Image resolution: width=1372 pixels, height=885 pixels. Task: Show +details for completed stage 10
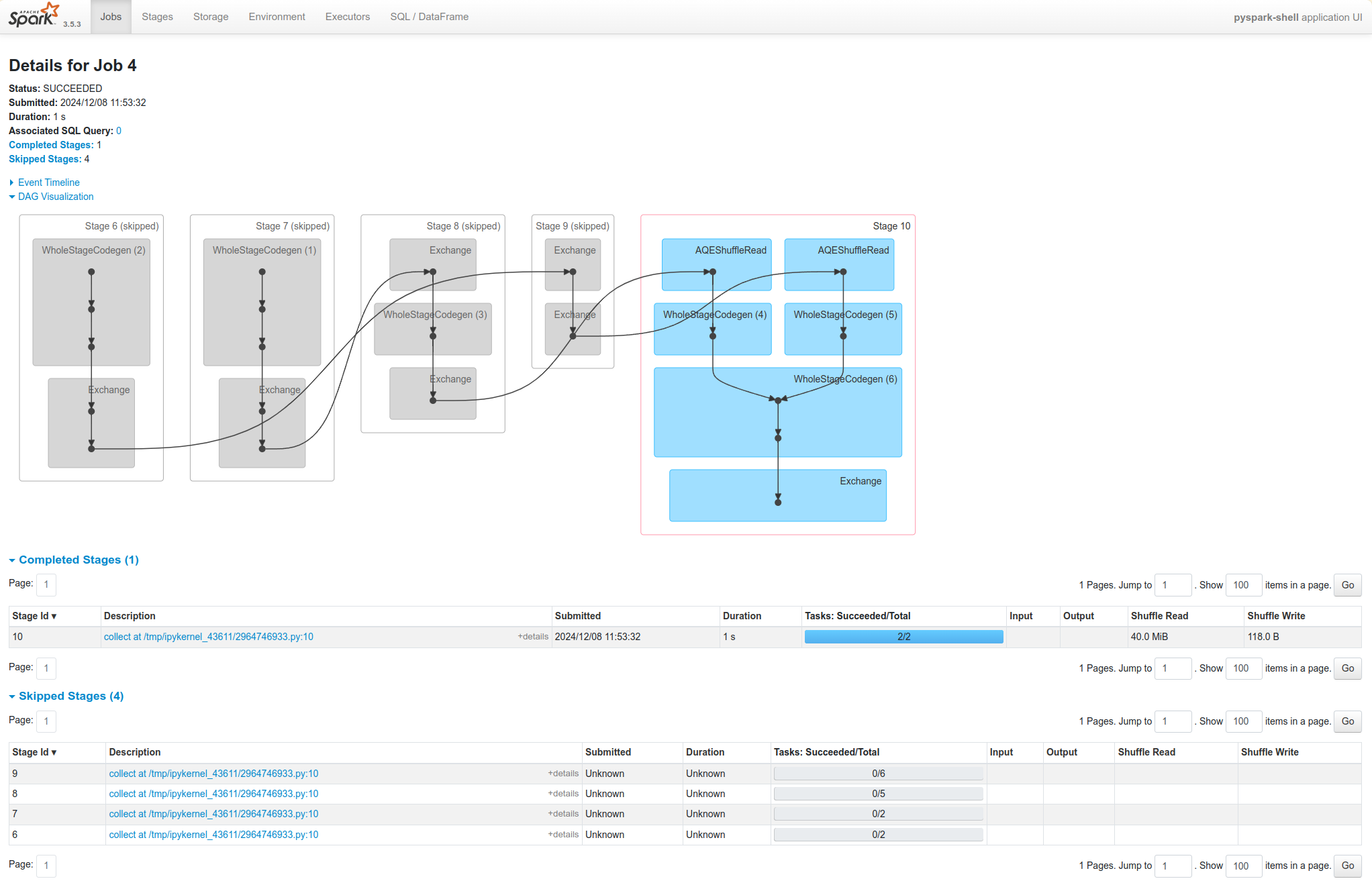[533, 637]
